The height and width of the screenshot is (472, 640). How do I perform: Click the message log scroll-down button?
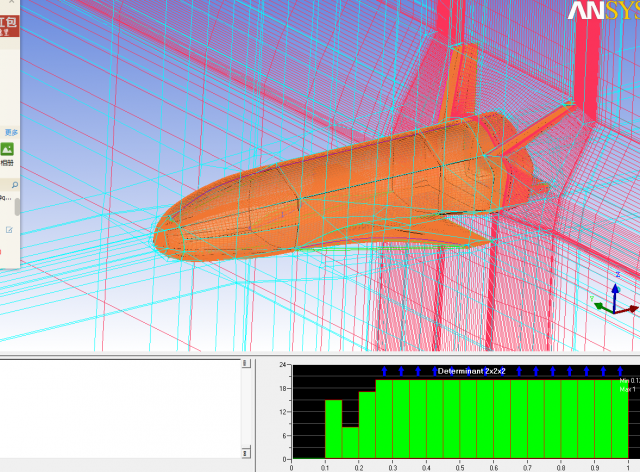coord(245,453)
